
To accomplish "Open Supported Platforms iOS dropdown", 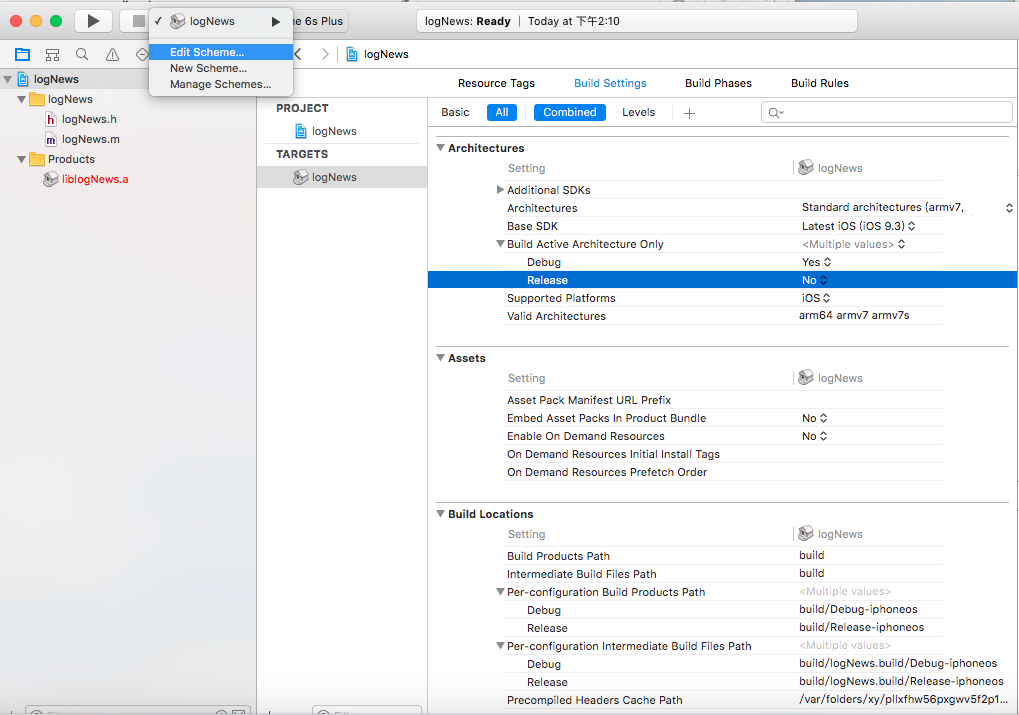I will pyautogui.click(x=816, y=298).
